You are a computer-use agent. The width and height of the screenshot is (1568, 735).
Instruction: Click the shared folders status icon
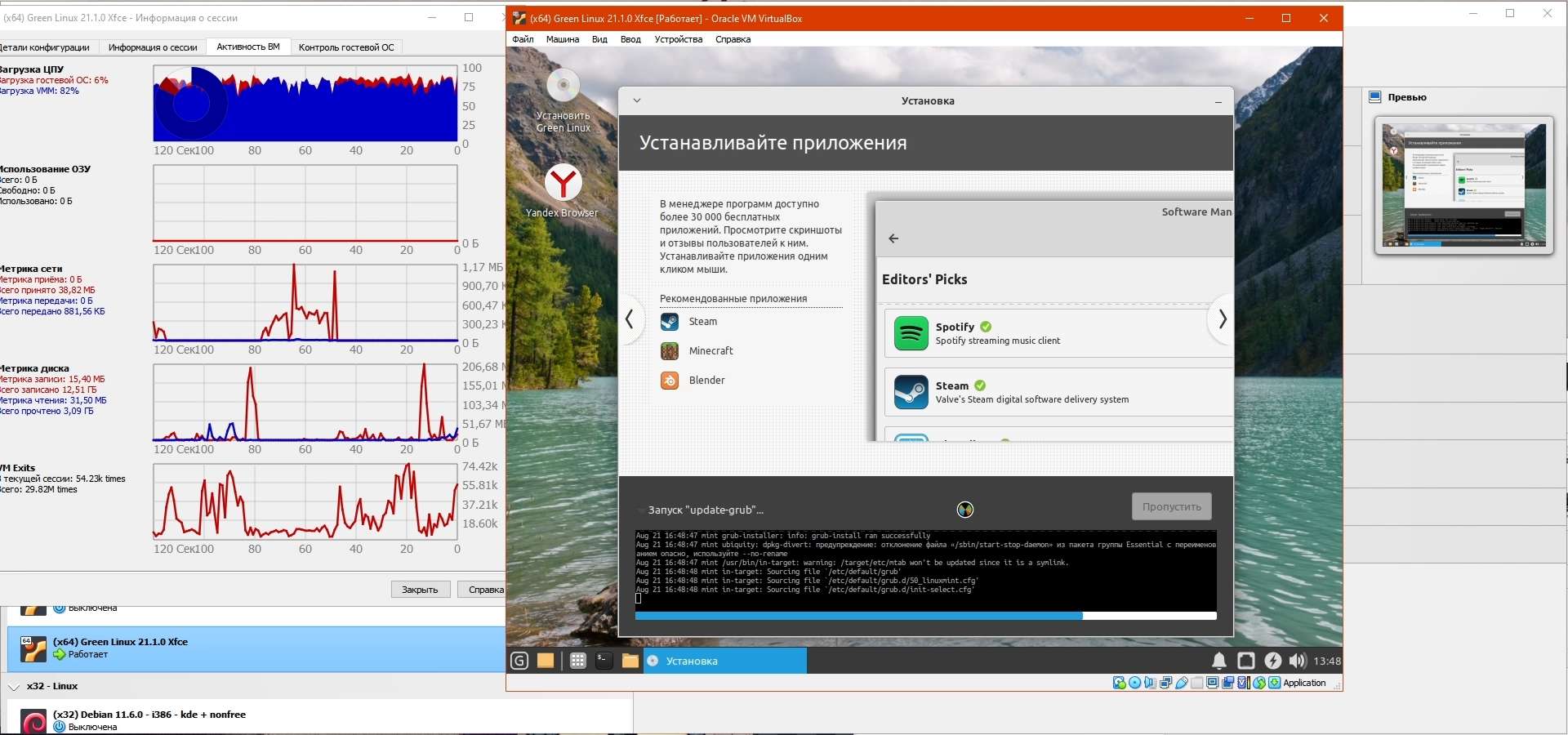[1197, 683]
